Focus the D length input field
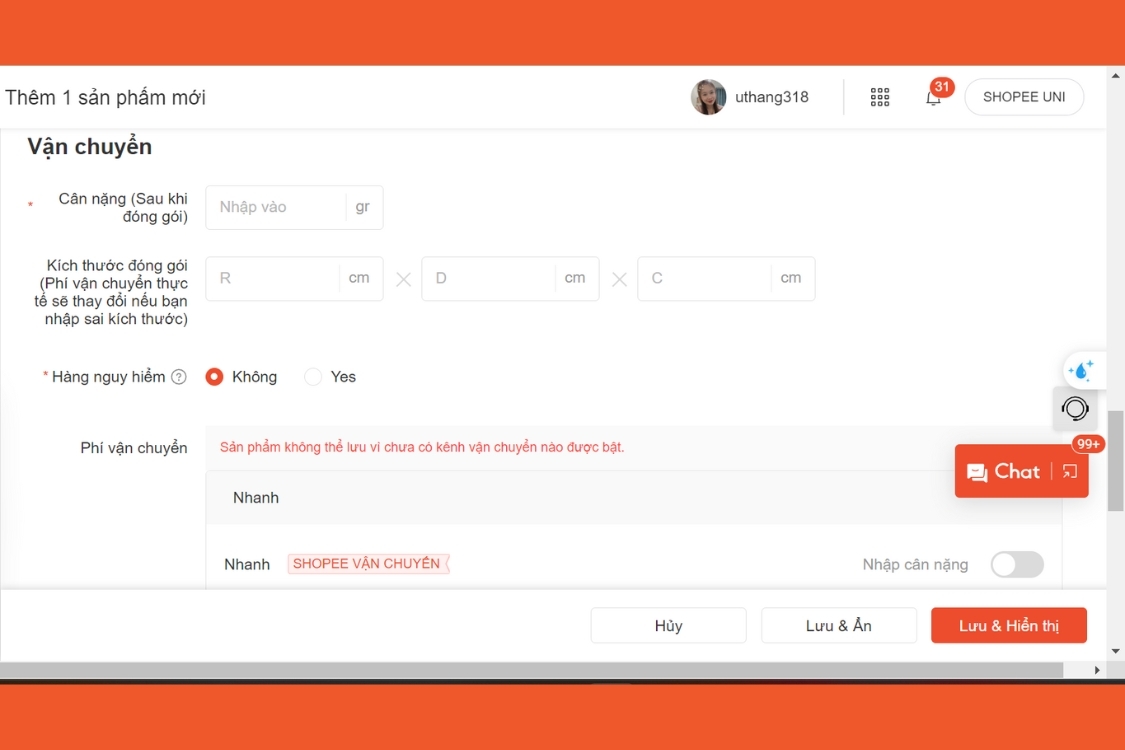Image resolution: width=1125 pixels, height=750 pixels. pos(510,278)
